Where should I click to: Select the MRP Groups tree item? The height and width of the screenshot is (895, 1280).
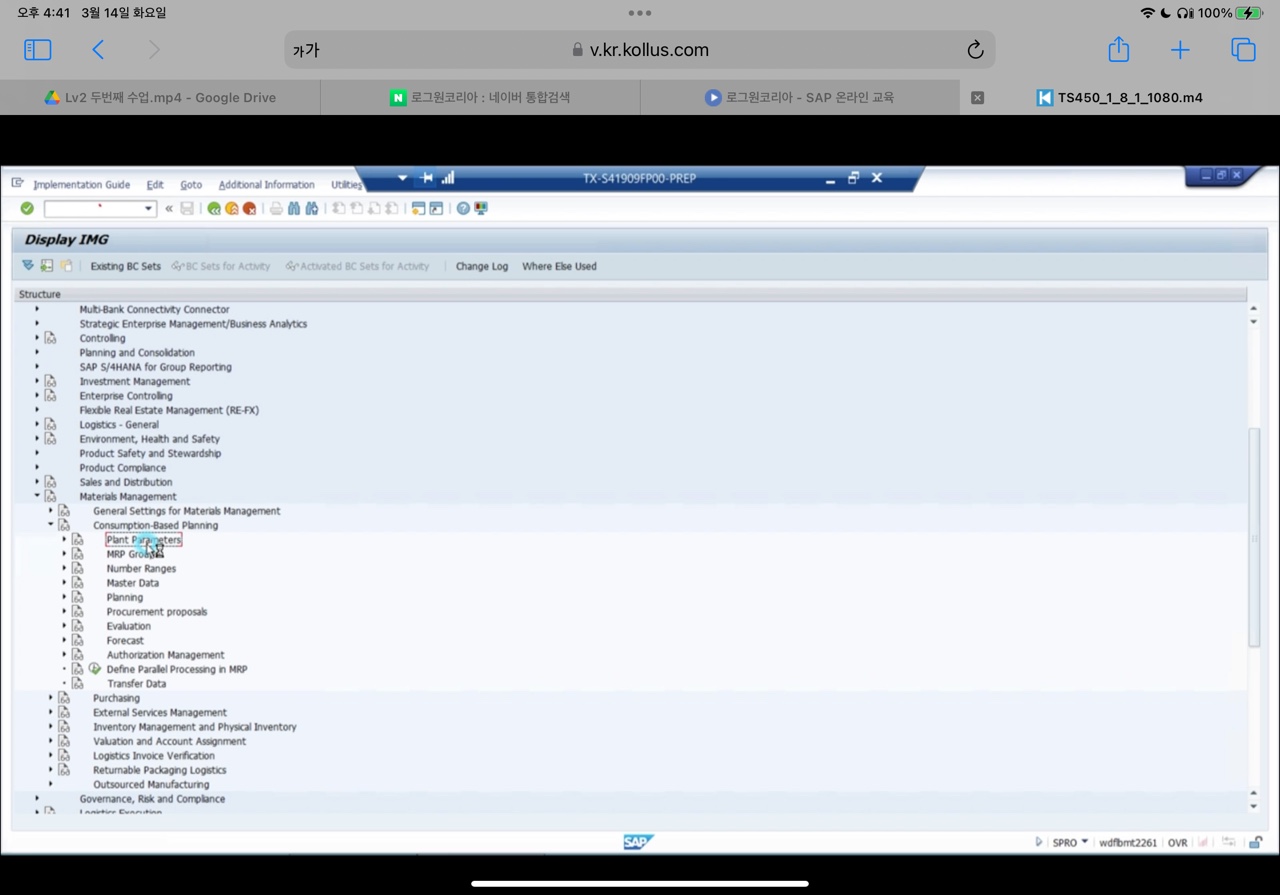(x=133, y=554)
